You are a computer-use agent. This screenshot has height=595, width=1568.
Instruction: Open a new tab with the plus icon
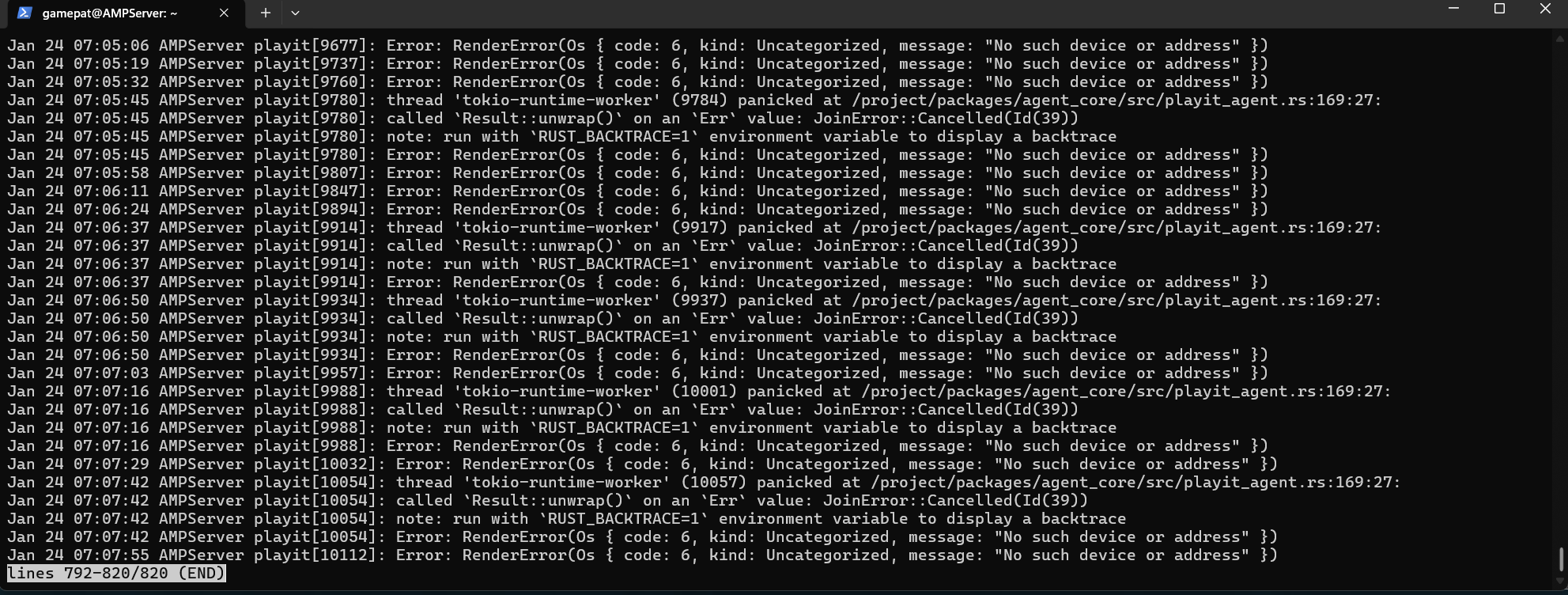266,13
